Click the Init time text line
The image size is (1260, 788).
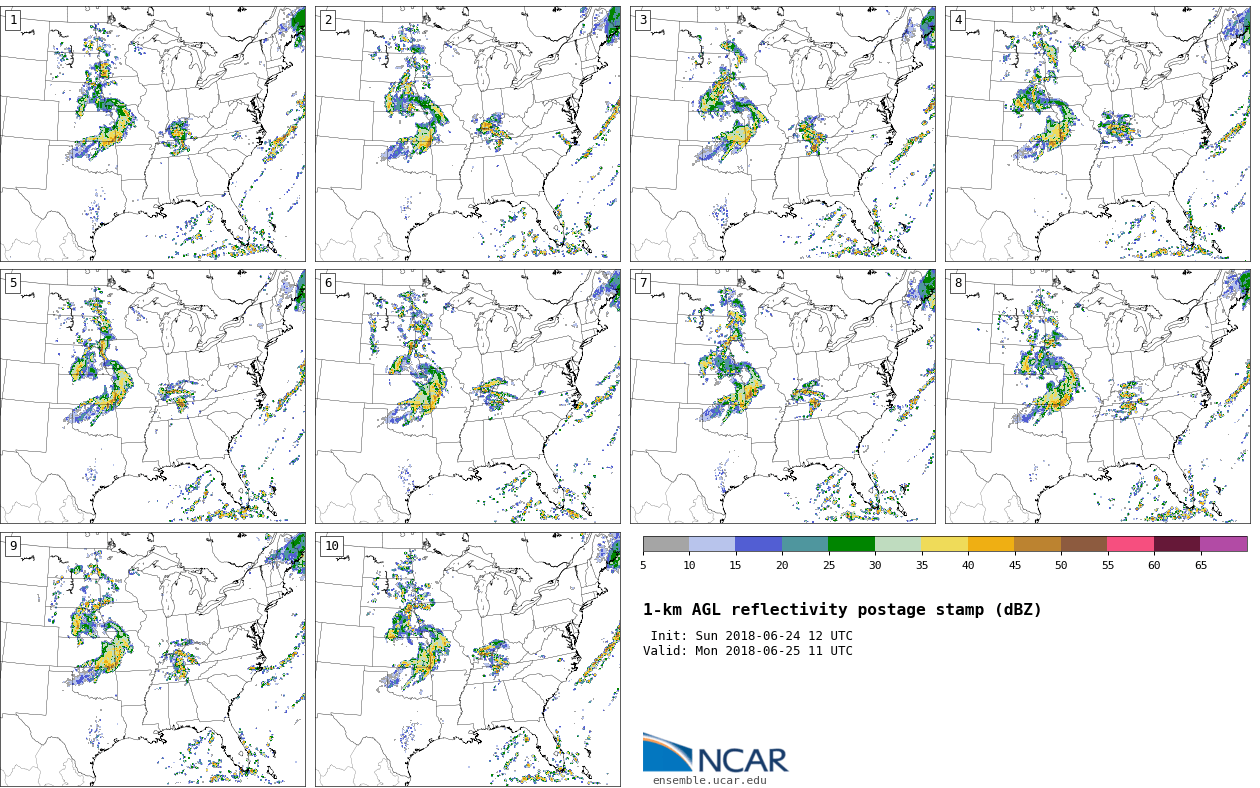coord(751,636)
